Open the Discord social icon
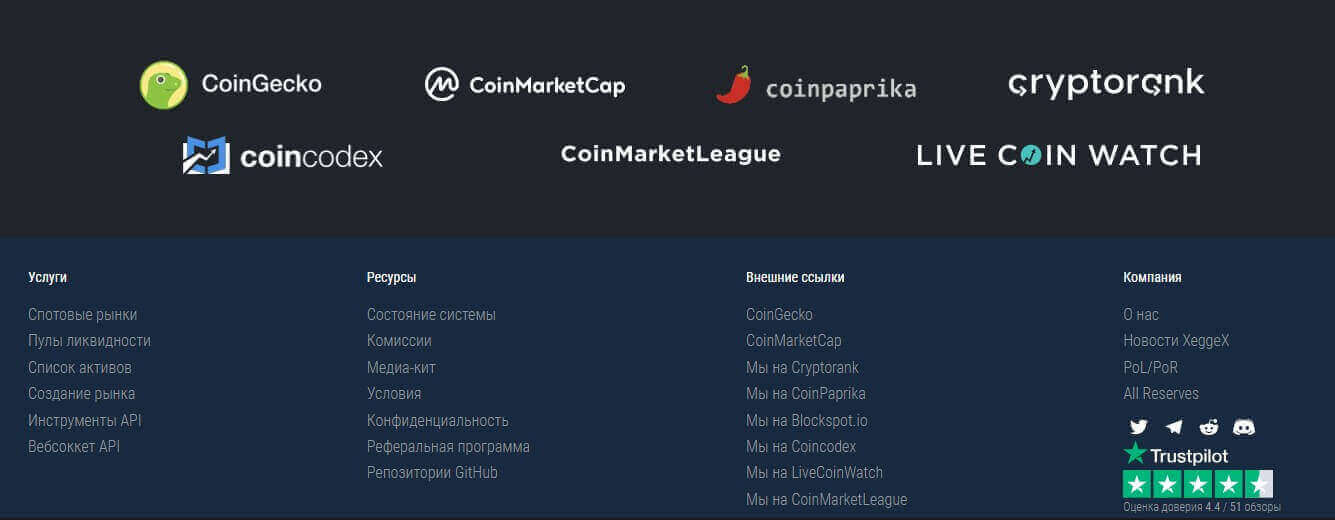This screenshot has height=520, width=1335. (x=1244, y=427)
